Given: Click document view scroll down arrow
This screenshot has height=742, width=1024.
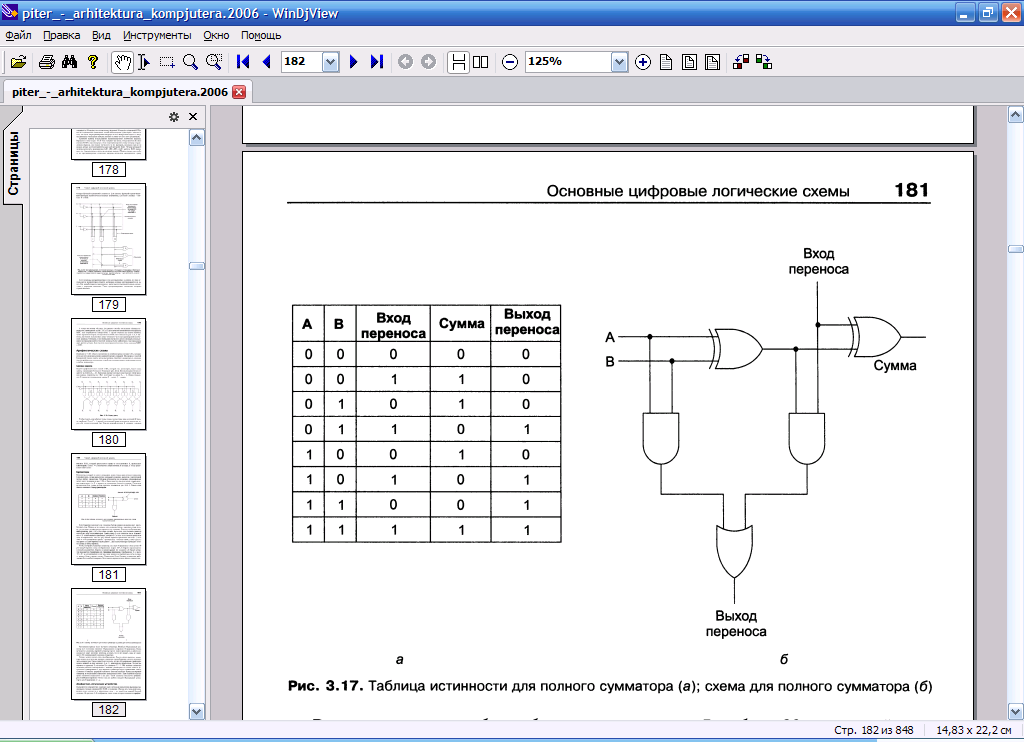Looking at the screenshot, I should click(1016, 711).
